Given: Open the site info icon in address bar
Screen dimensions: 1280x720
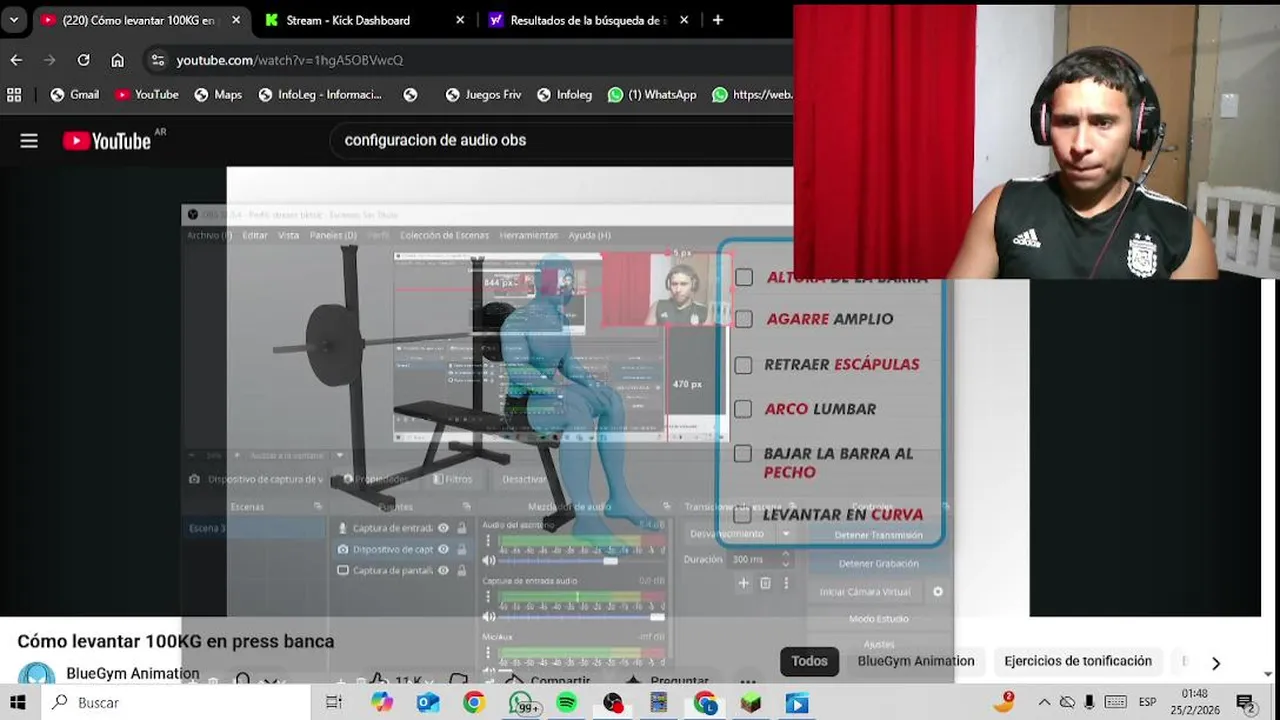Looking at the screenshot, I should coord(157,60).
